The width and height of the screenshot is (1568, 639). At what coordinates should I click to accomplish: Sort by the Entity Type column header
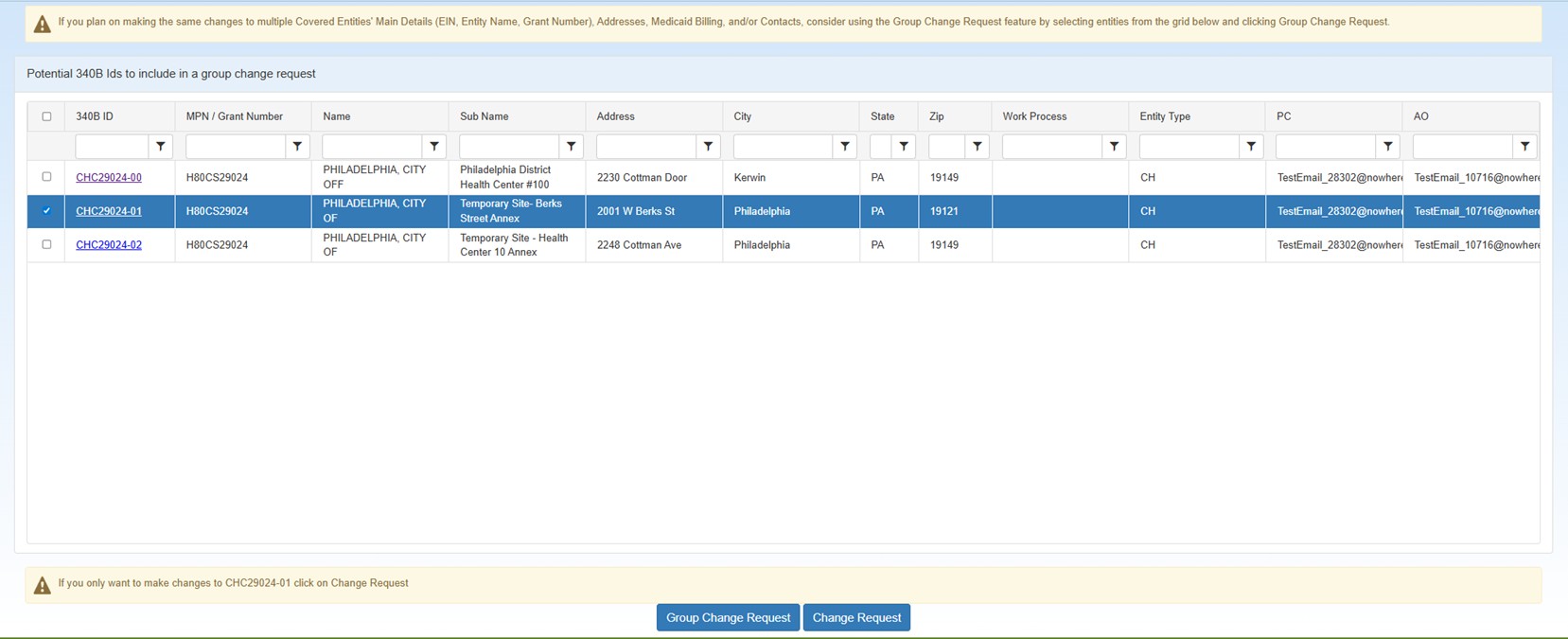1165,116
